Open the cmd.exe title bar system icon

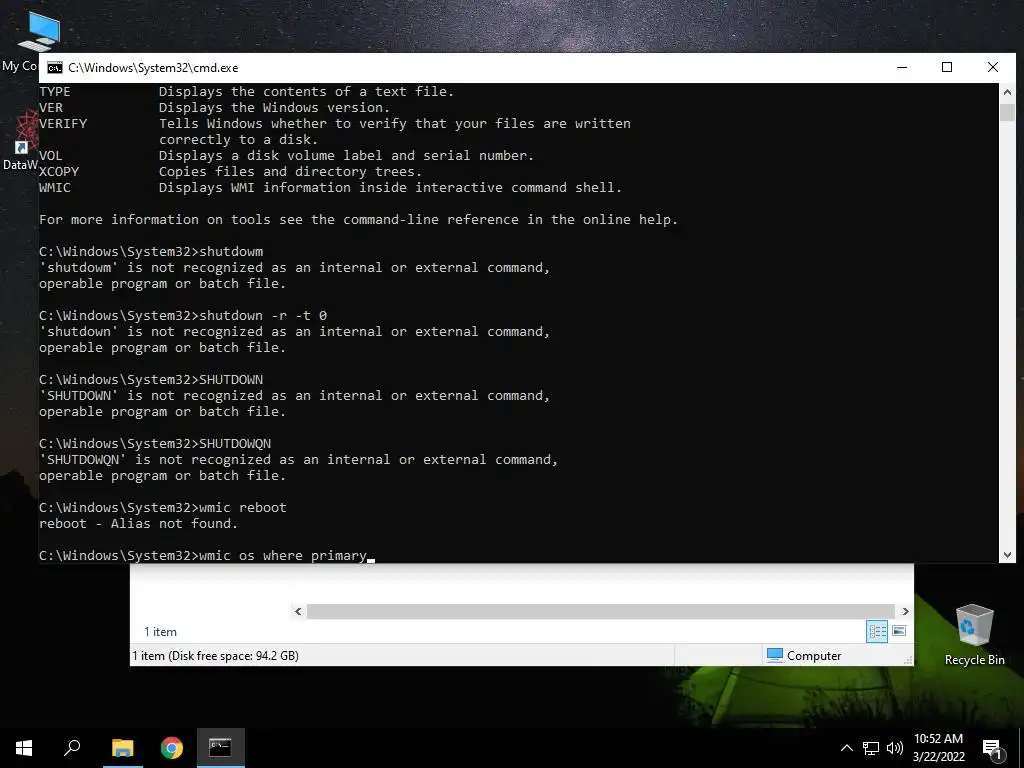55,68
